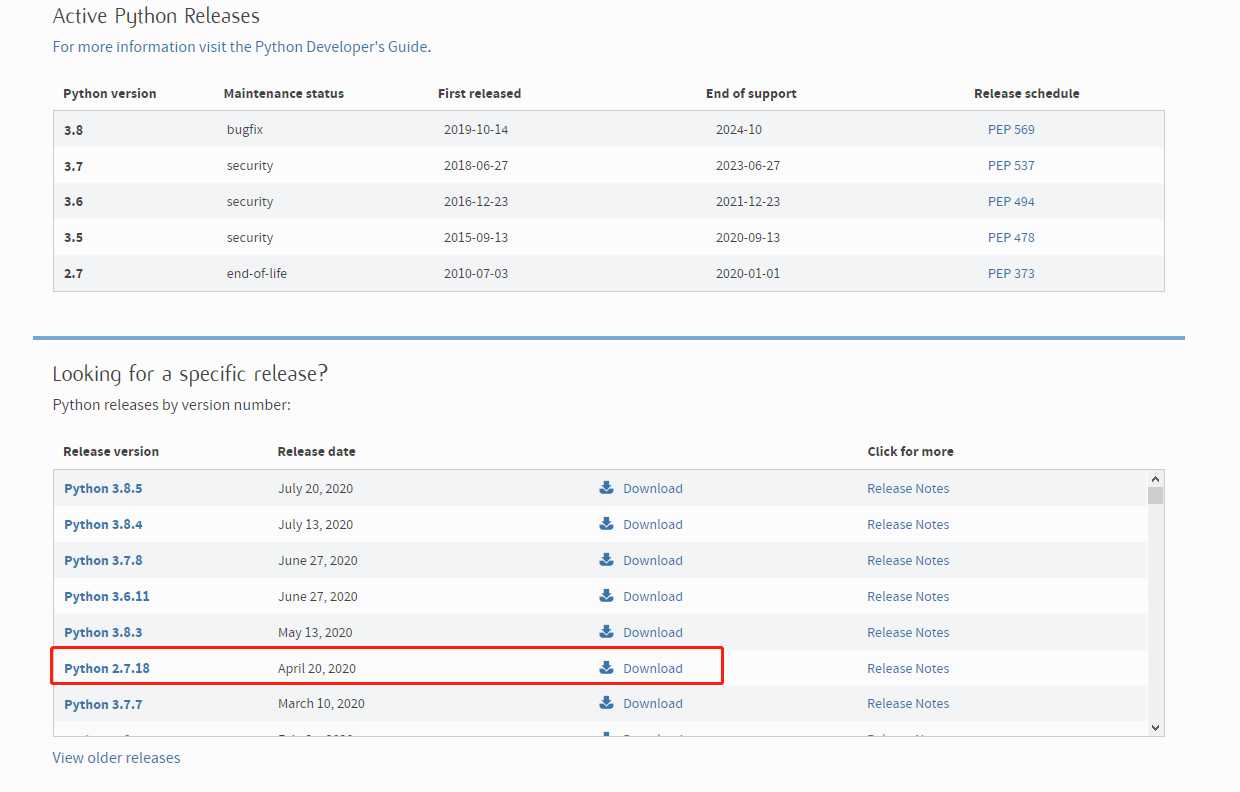This screenshot has width=1240, height=792.
Task: Click the bugfix maintenance status cell
Action: pos(245,130)
